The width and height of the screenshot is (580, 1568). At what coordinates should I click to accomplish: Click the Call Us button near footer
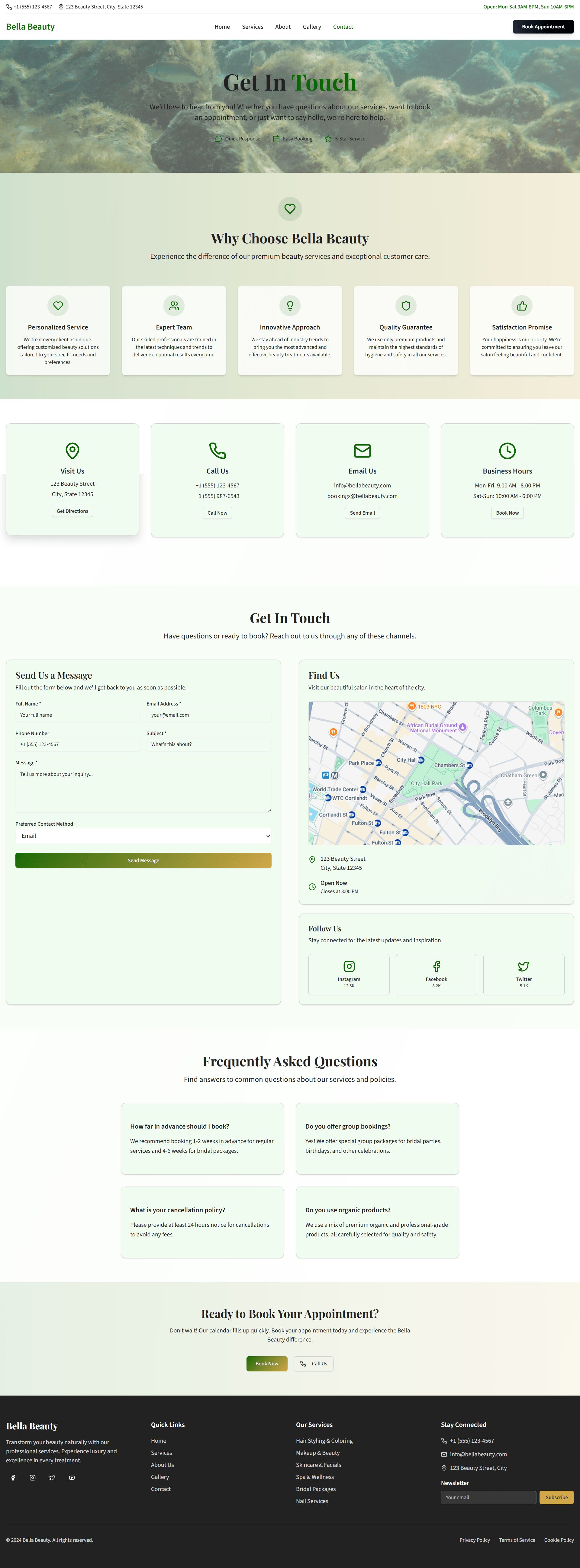pyautogui.click(x=314, y=1364)
